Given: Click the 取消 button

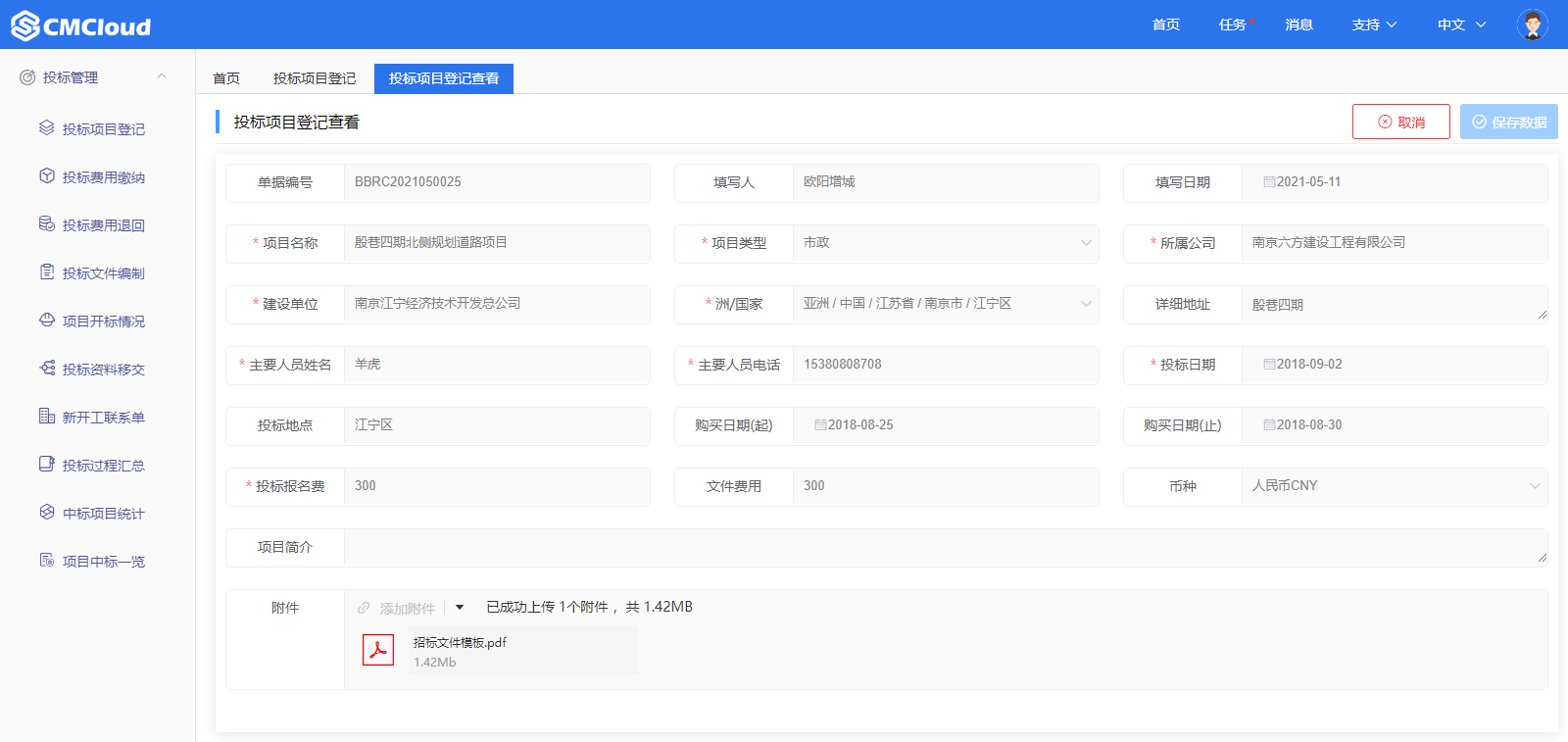Looking at the screenshot, I should tap(1401, 122).
